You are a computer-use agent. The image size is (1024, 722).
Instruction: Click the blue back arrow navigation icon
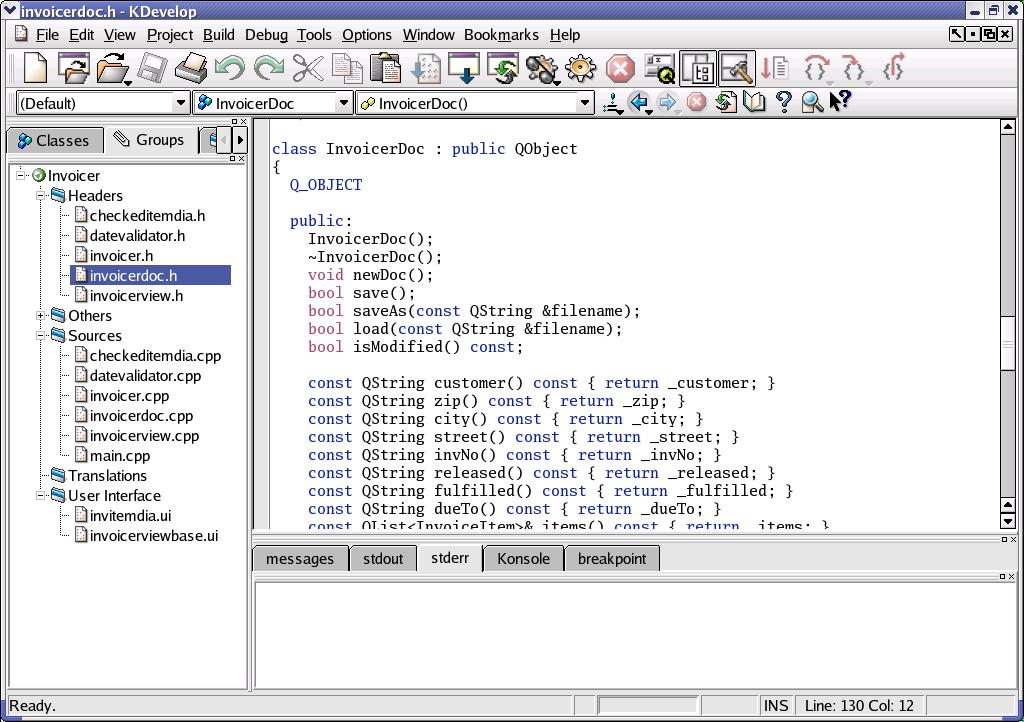[639, 102]
